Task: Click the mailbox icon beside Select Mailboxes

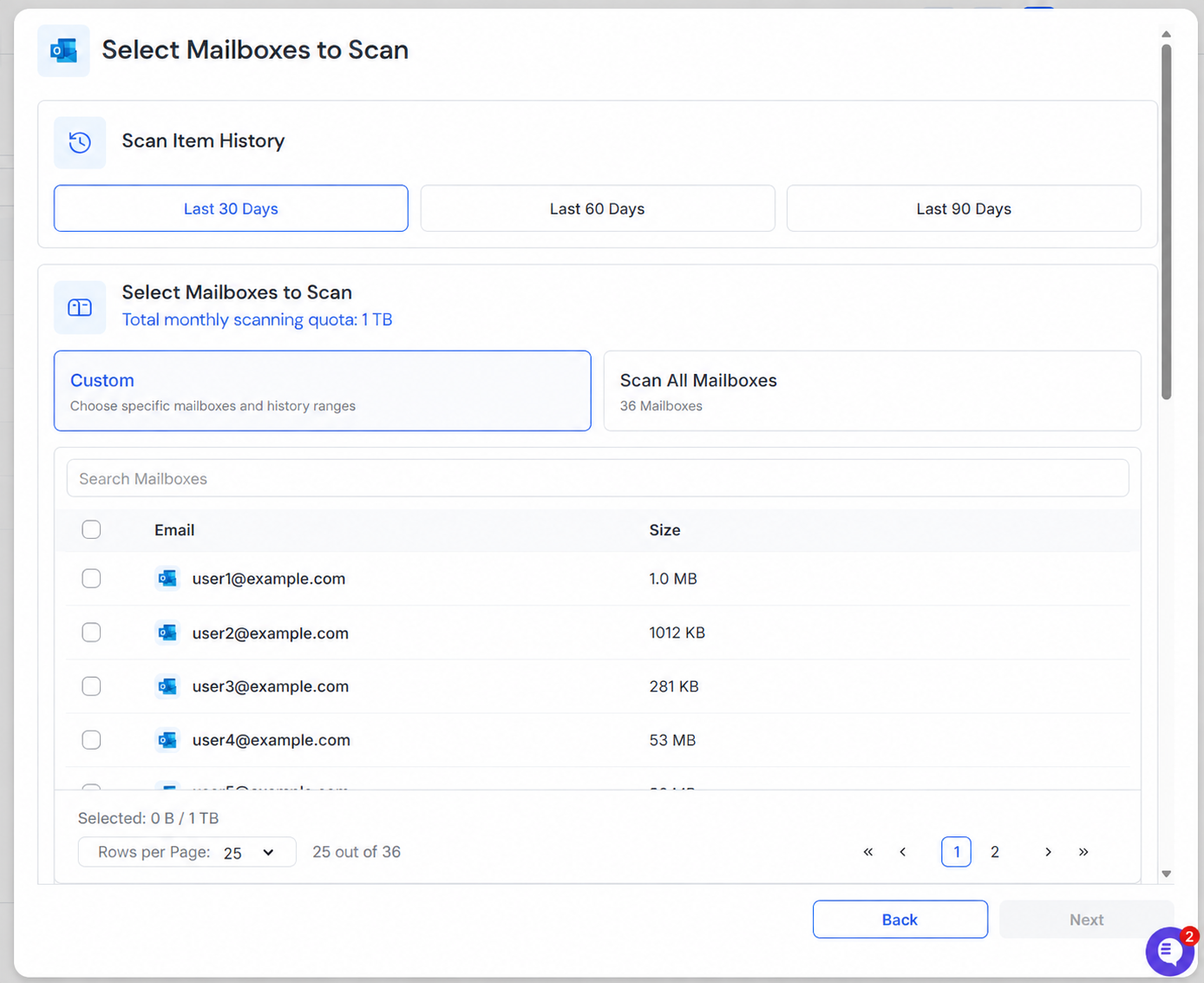Action: pyautogui.click(x=80, y=307)
